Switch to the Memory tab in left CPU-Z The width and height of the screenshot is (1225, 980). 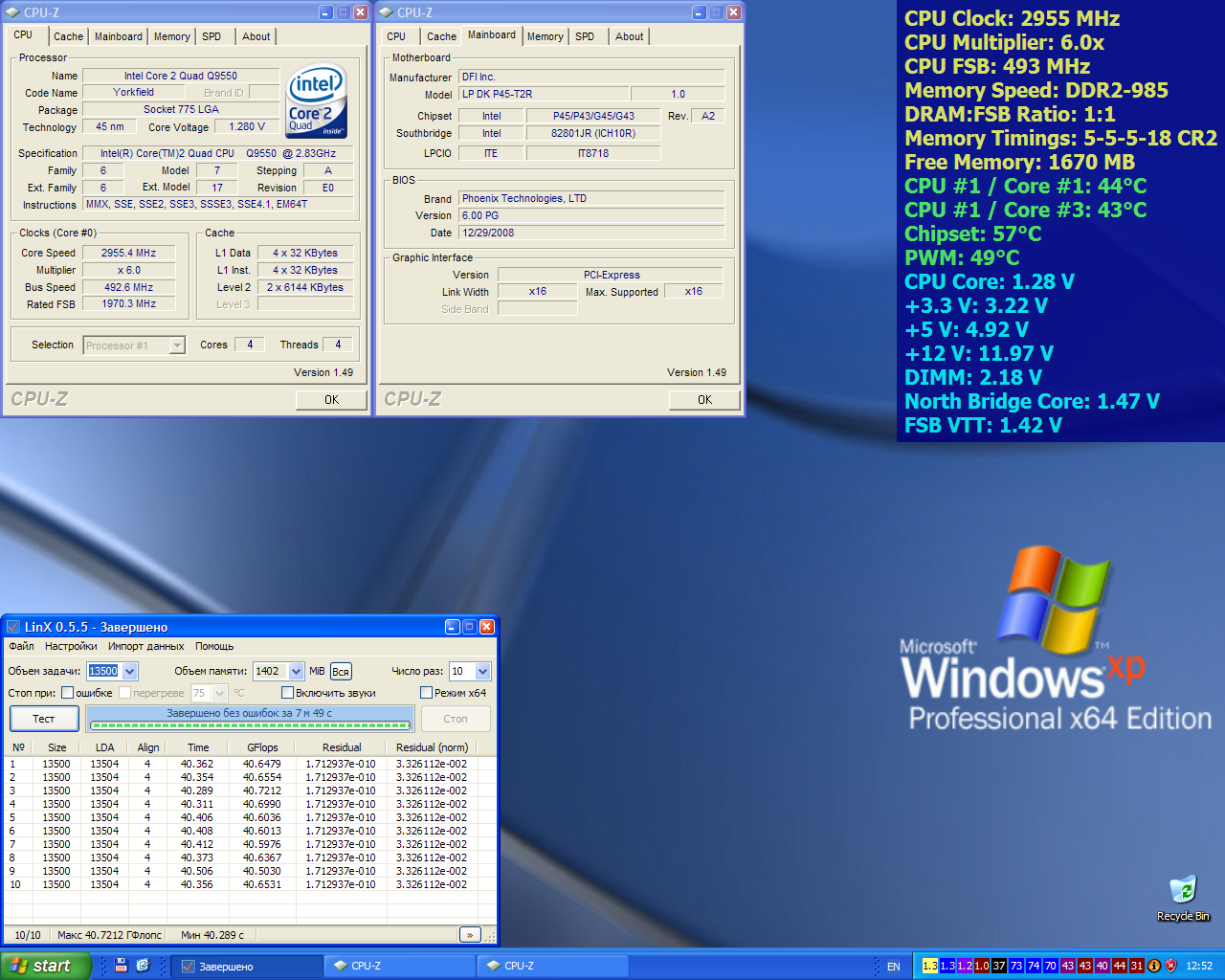coord(171,36)
